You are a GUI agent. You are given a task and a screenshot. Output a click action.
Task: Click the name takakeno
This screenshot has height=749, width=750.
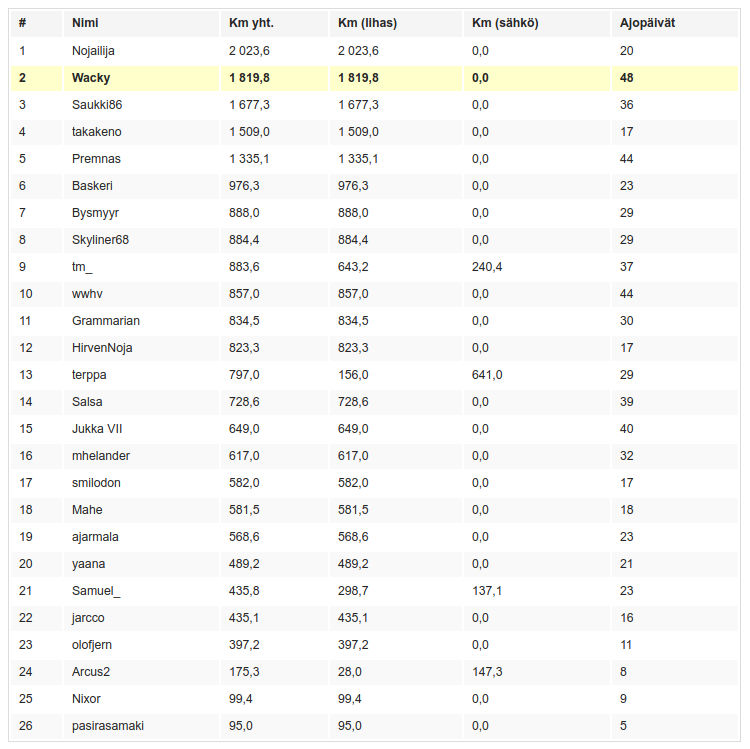(x=97, y=132)
